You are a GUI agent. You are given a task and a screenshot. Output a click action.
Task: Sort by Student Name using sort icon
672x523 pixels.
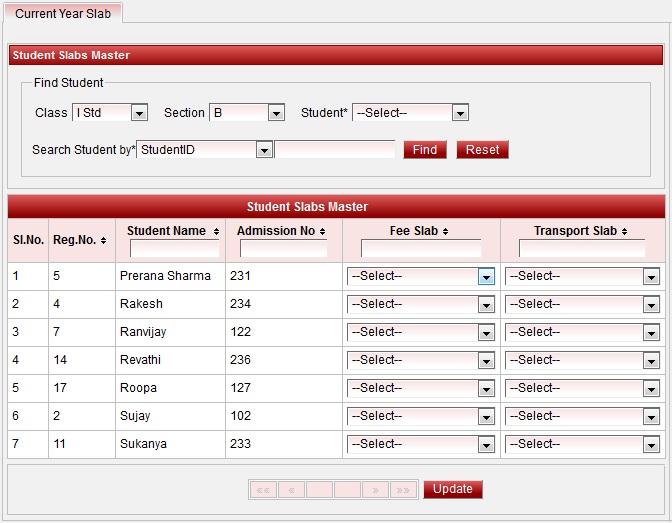216,232
